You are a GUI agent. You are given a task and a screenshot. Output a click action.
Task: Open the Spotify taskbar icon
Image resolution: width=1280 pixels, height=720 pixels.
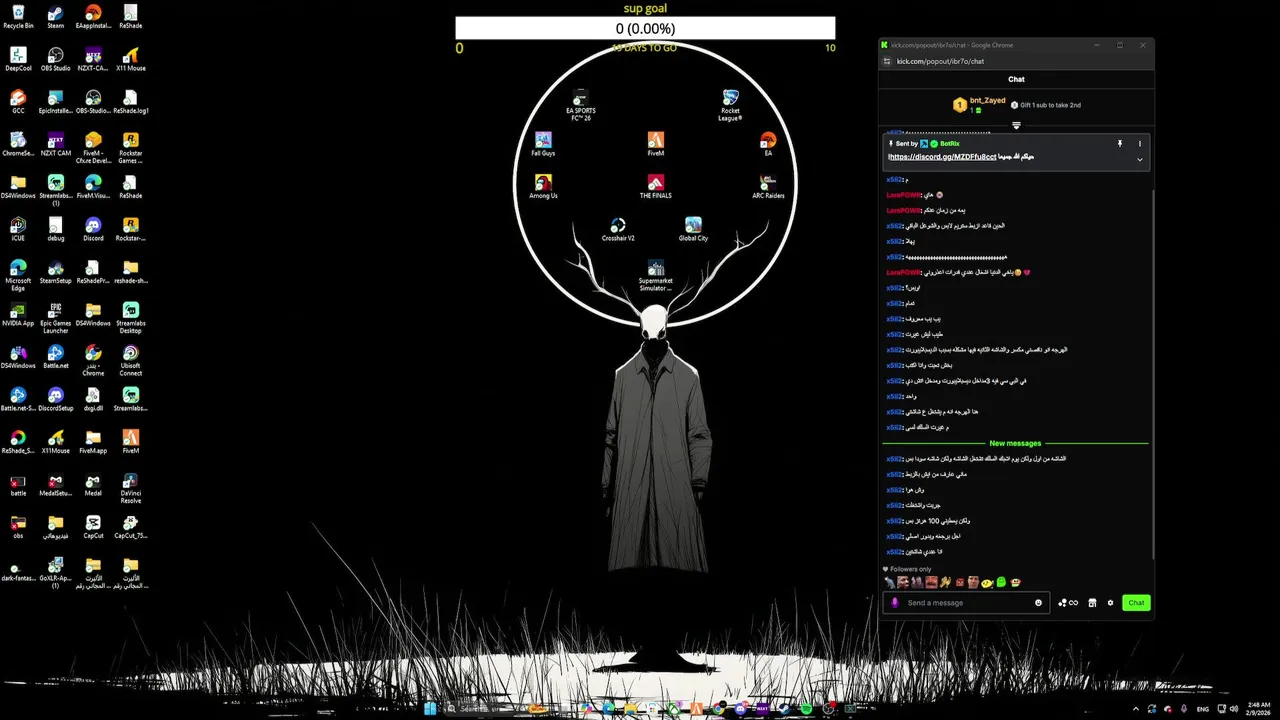pos(807,709)
